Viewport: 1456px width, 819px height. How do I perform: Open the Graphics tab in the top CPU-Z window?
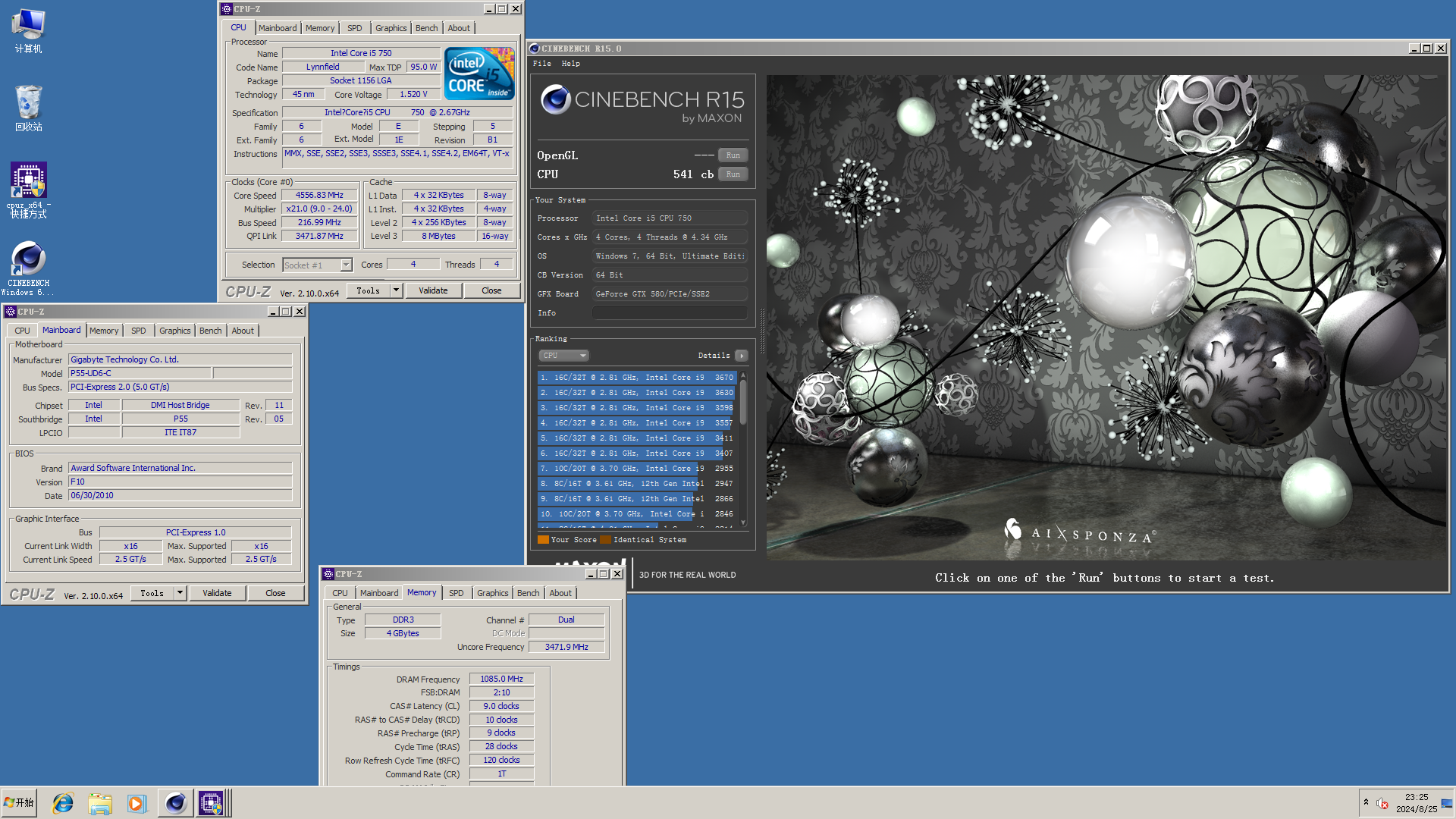391,28
